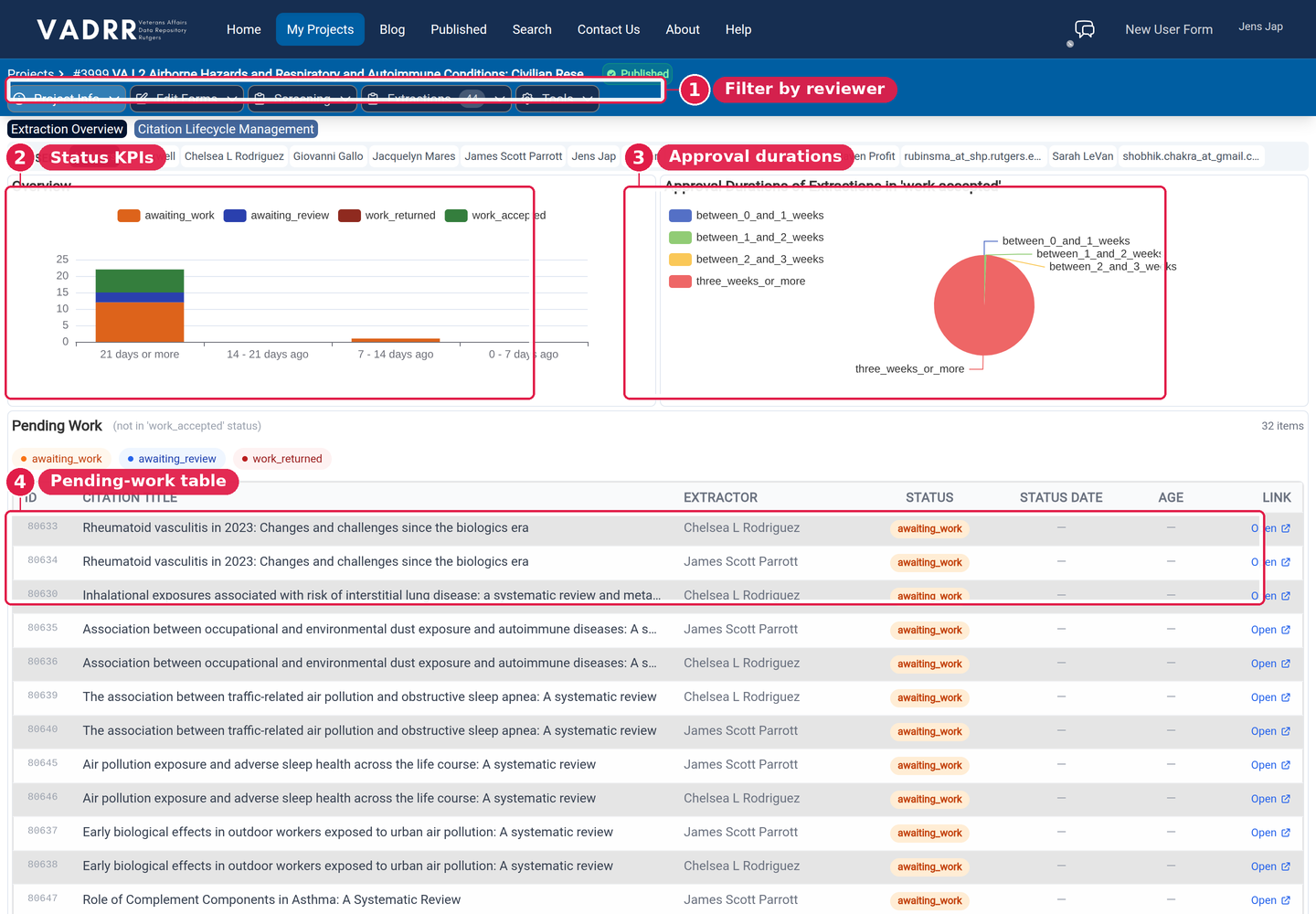Filter by reviewer Chelsea L Rodriguez
The width and height of the screenshot is (1316, 914).
point(234,156)
